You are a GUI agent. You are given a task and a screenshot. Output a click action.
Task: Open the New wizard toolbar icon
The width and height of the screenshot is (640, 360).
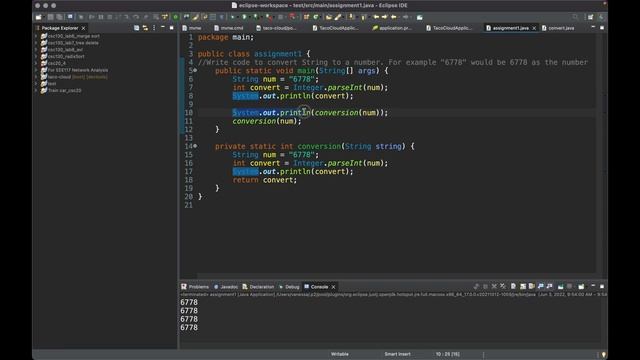pos(38,17)
